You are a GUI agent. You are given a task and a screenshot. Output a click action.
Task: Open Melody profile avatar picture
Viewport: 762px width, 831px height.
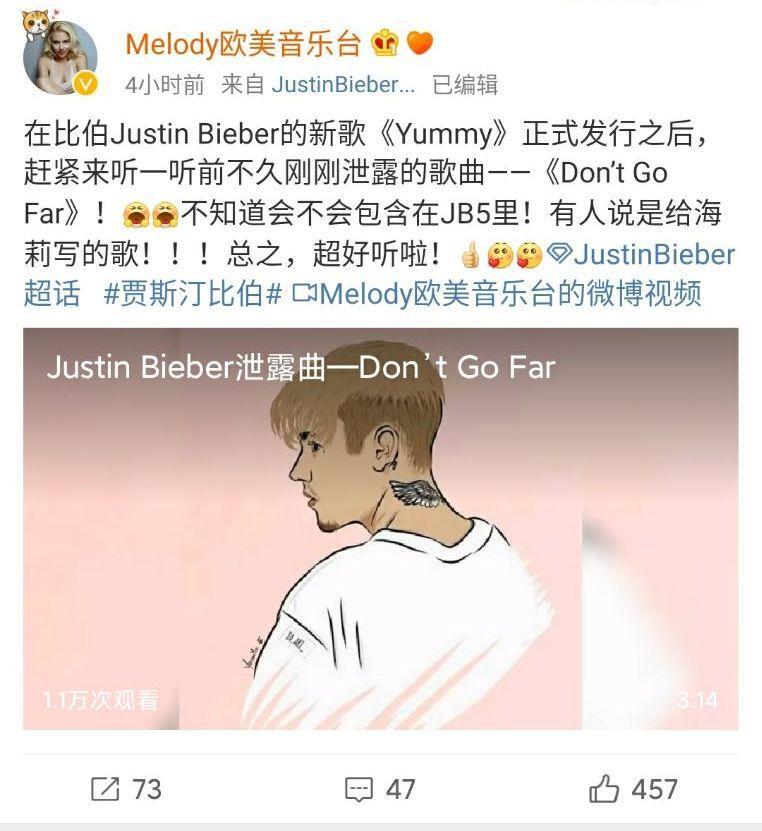(60, 56)
